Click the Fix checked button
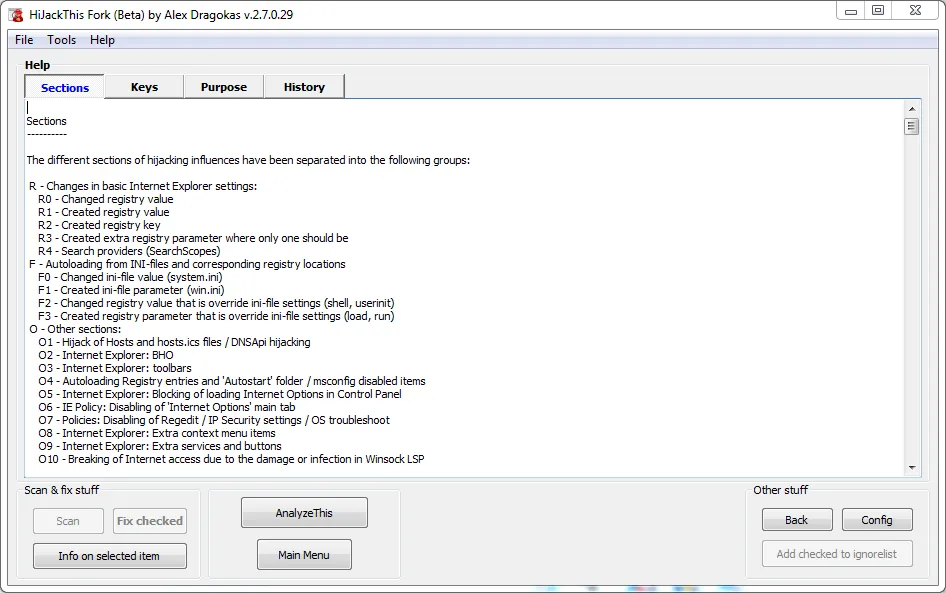946x593 pixels. (150, 521)
